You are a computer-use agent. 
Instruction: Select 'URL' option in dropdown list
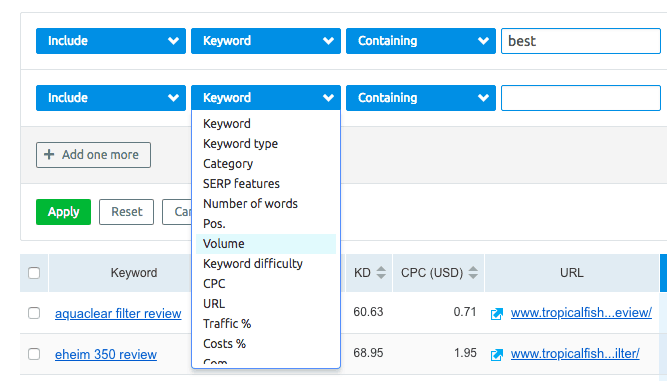click(266, 304)
